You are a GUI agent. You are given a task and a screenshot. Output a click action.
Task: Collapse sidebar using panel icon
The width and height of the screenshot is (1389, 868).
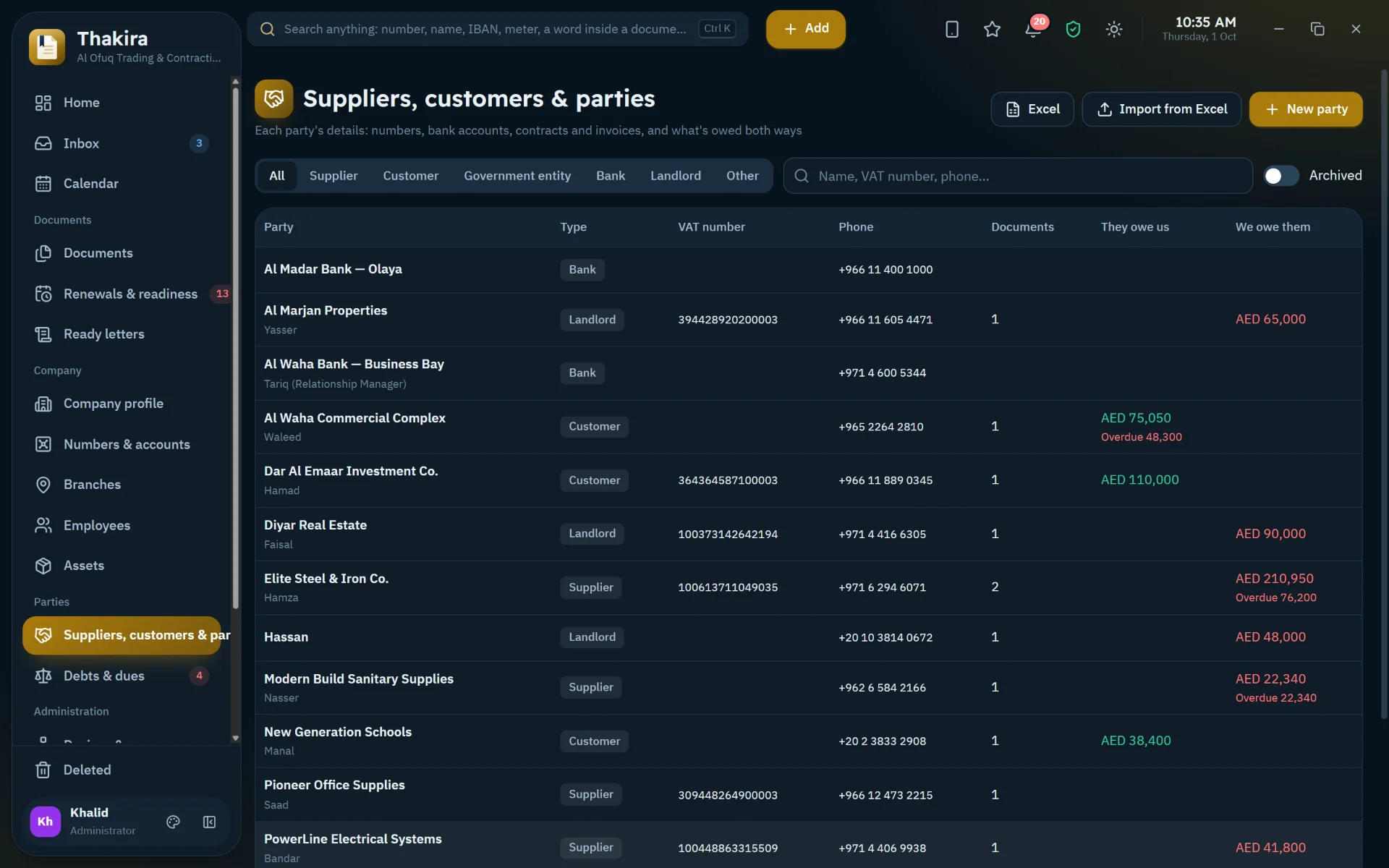pos(209,822)
